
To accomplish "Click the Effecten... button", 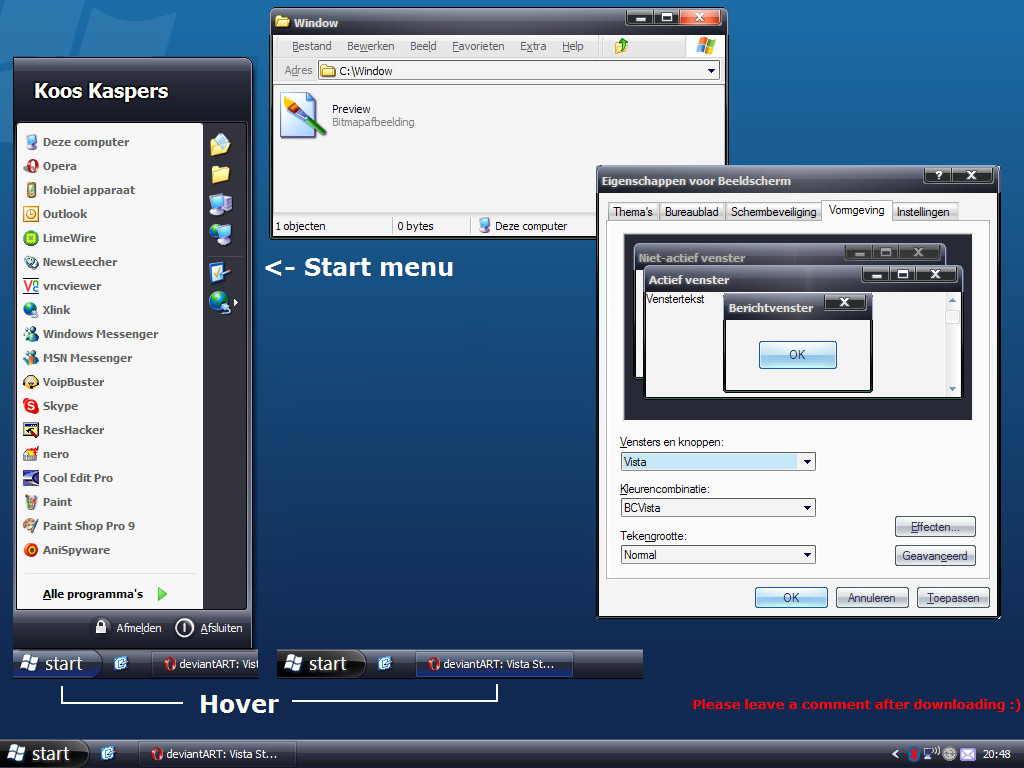I will [x=935, y=526].
